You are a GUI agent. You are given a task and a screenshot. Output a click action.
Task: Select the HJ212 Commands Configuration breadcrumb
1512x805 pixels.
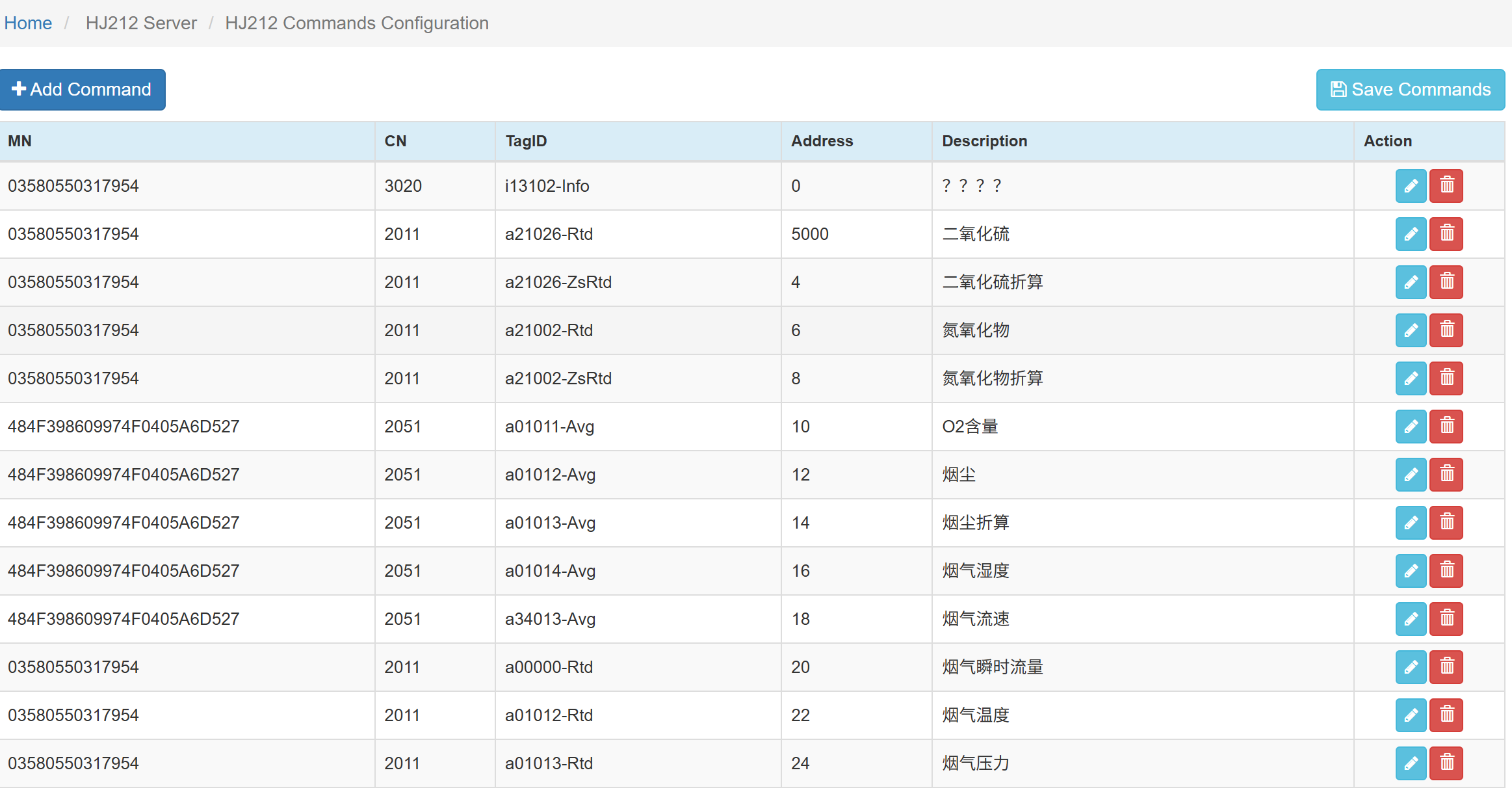(357, 23)
